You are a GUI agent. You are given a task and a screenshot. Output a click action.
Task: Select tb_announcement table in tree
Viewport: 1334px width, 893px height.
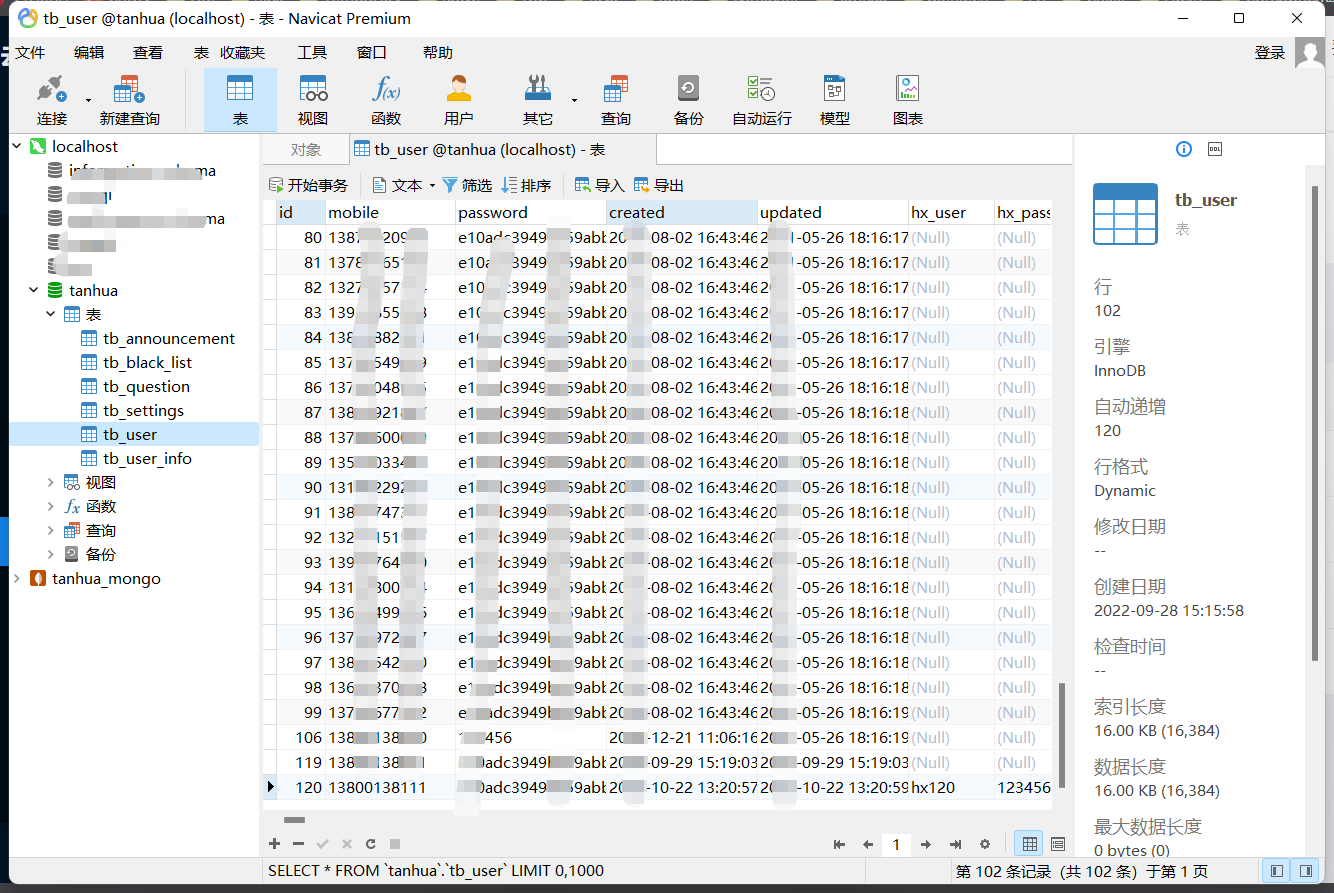point(169,338)
